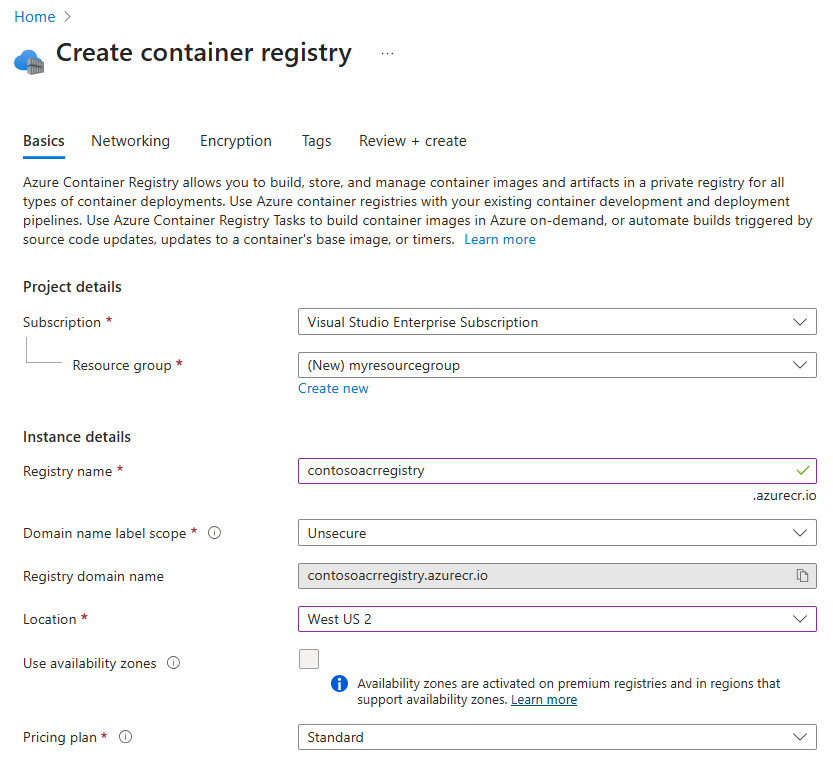Image resolution: width=833 pixels, height=768 pixels.
Task: Open the ellipsis menu beside the page title
Action: click(385, 52)
